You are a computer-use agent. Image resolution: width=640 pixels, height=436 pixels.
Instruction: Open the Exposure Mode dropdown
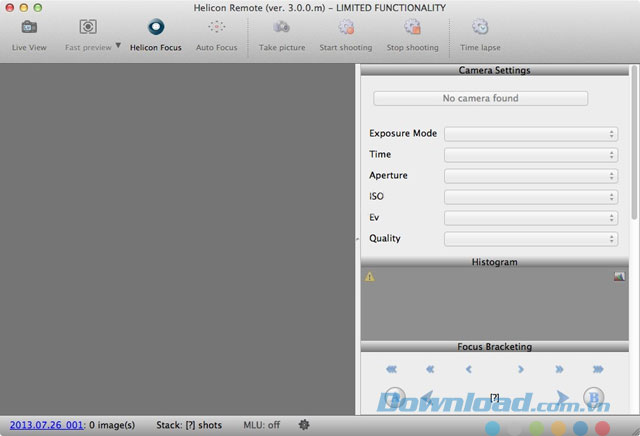point(531,134)
